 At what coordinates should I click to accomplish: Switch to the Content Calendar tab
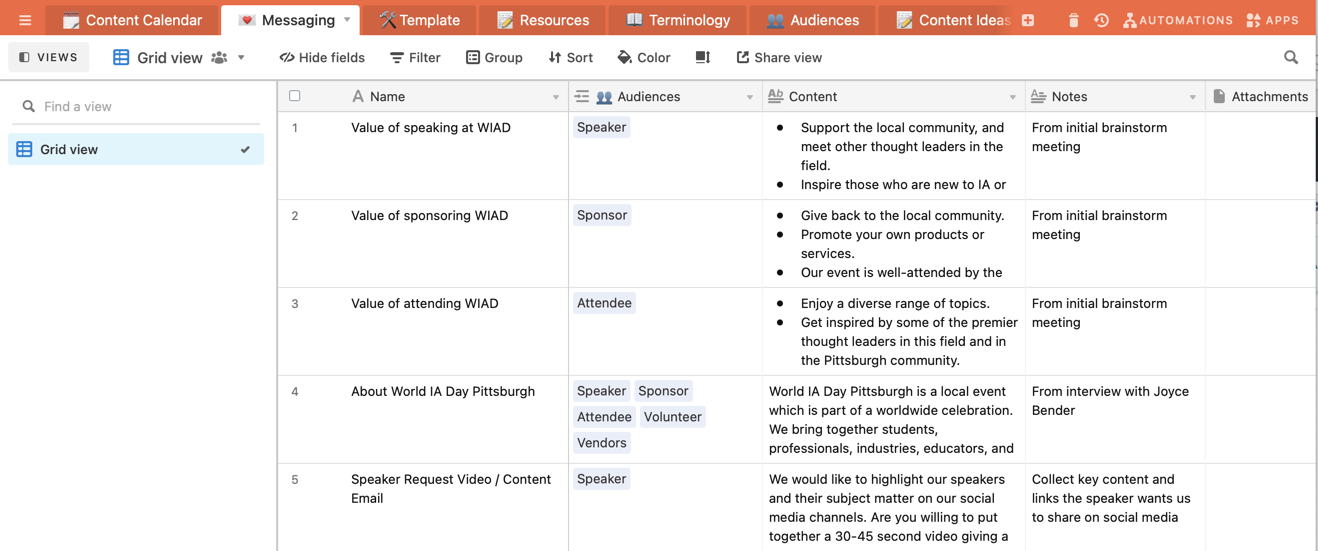[x=132, y=20]
